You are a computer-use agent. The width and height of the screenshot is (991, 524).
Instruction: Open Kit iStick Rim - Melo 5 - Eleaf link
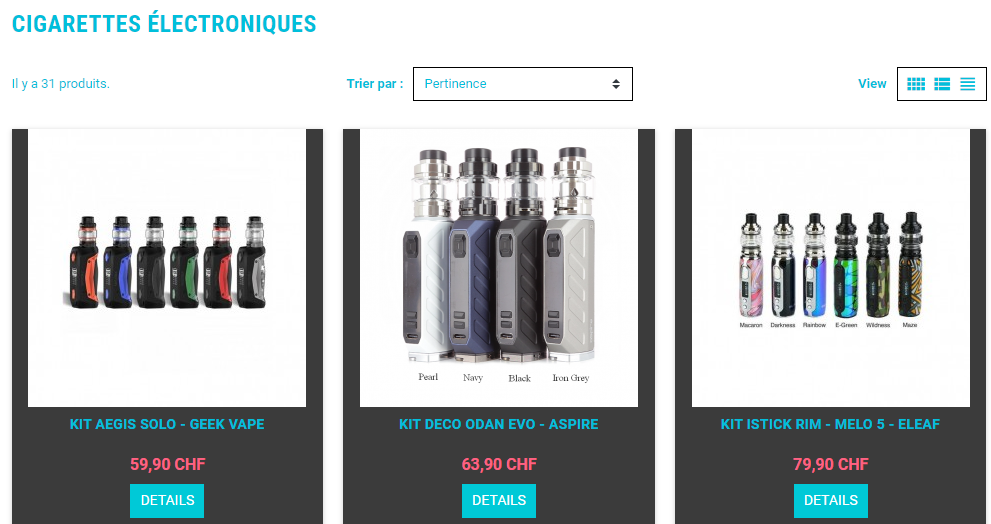(830, 424)
